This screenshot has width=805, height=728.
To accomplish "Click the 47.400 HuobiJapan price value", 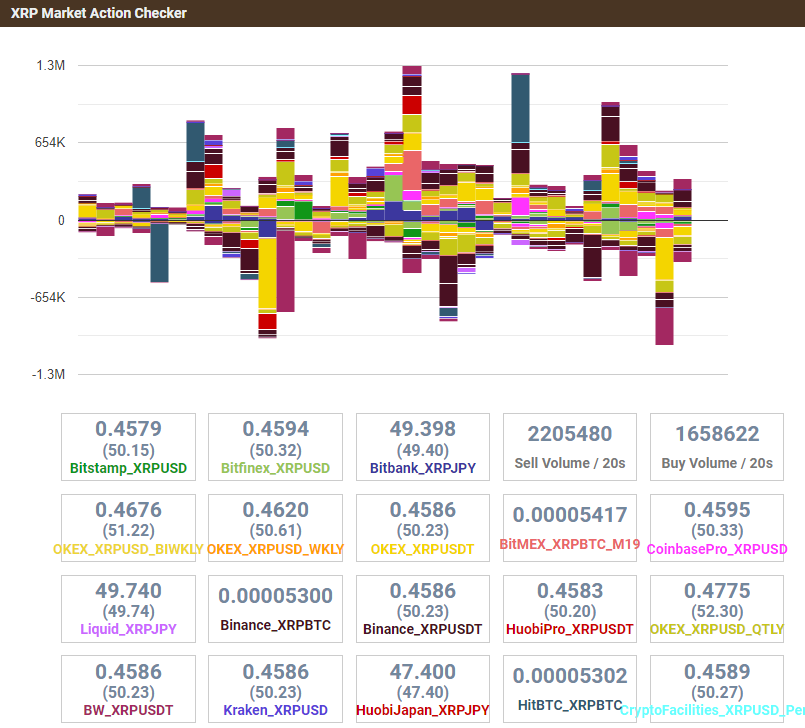I will click(423, 672).
